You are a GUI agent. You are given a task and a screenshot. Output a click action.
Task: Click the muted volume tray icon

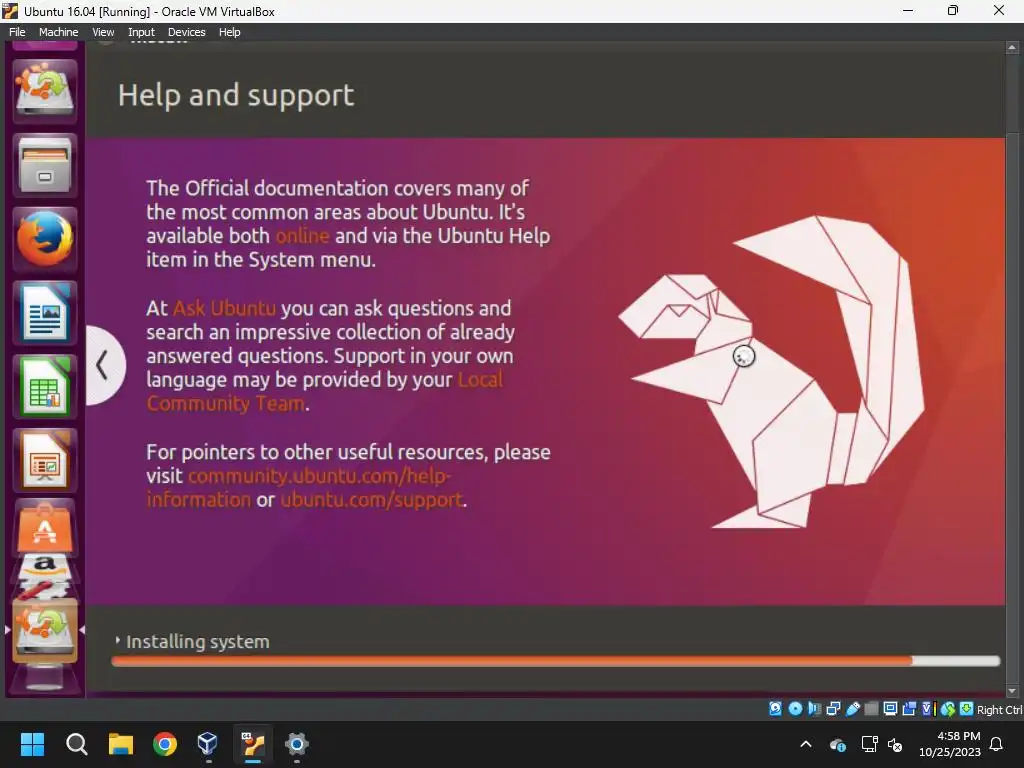(x=895, y=744)
